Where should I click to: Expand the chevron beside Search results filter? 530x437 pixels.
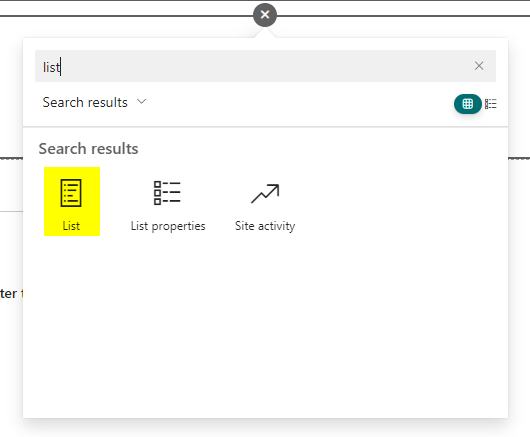141,101
